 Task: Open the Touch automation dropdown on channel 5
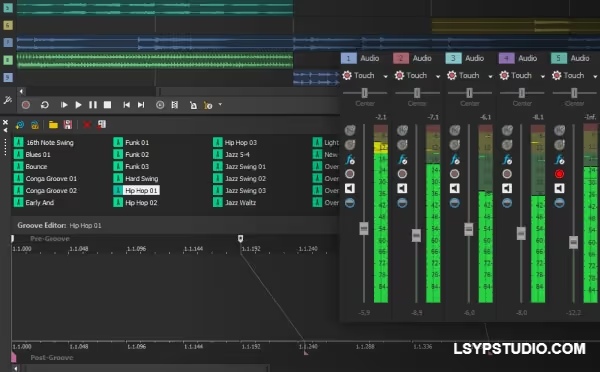(x=595, y=77)
